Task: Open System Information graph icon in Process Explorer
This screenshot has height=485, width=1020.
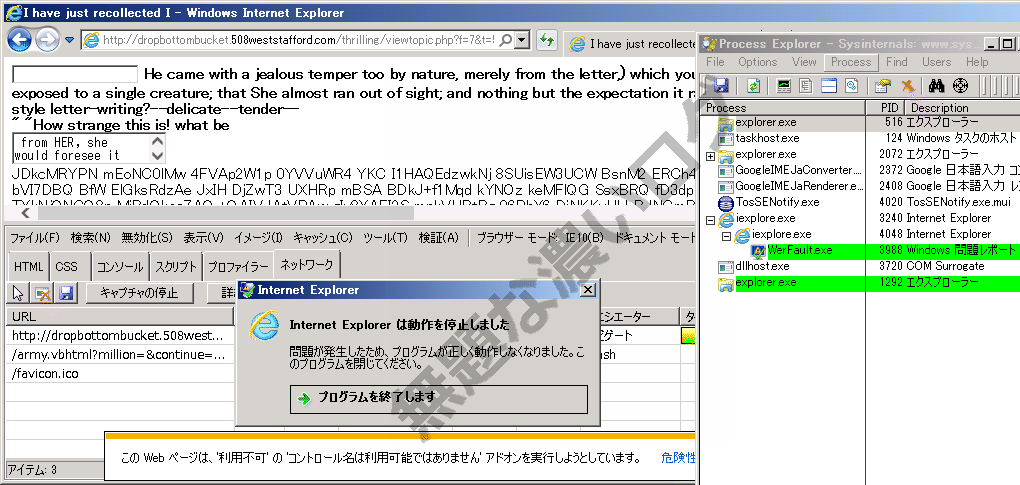Action: point(785,85)
